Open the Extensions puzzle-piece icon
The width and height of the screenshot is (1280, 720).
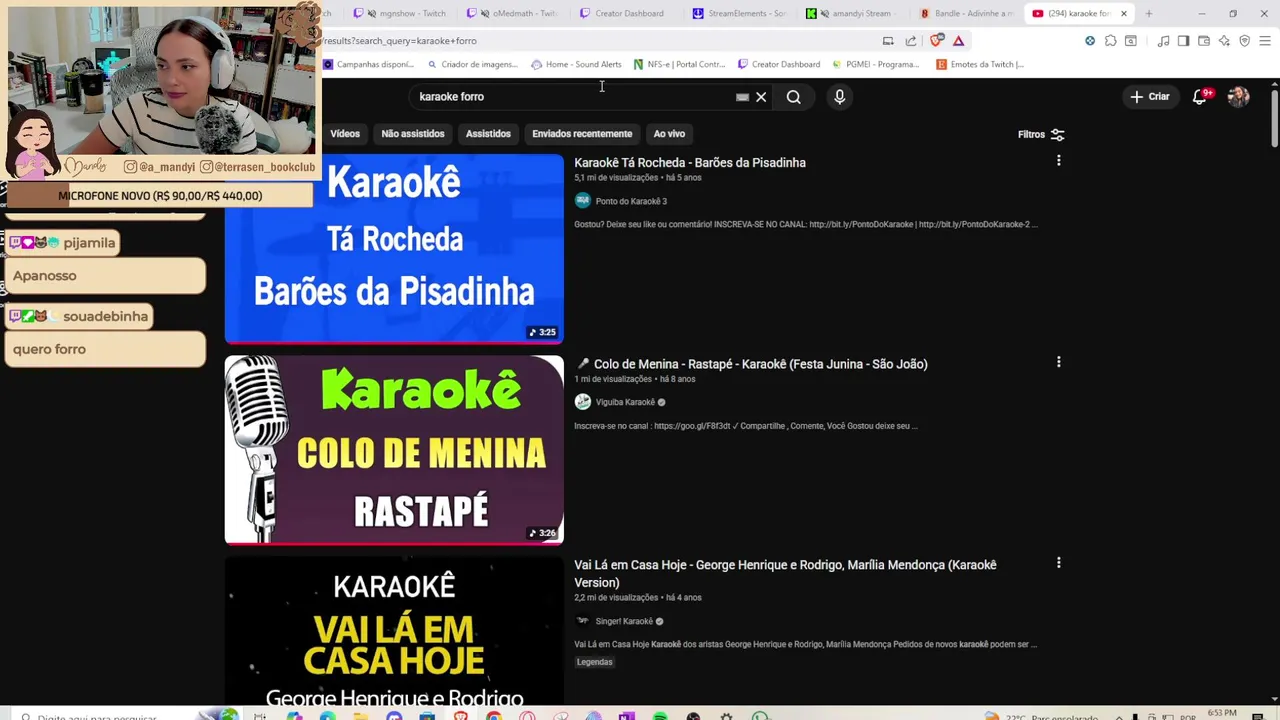(1110, 41)
